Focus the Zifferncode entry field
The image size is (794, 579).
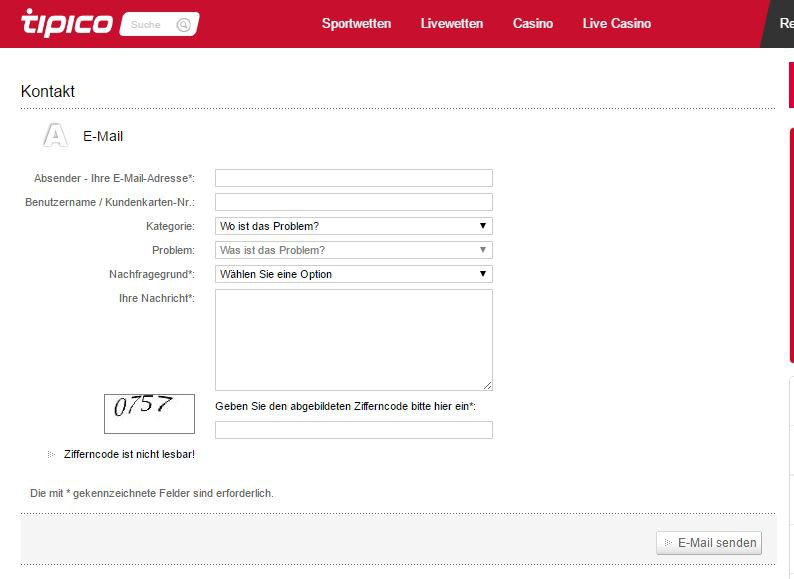tap(353, 430)
